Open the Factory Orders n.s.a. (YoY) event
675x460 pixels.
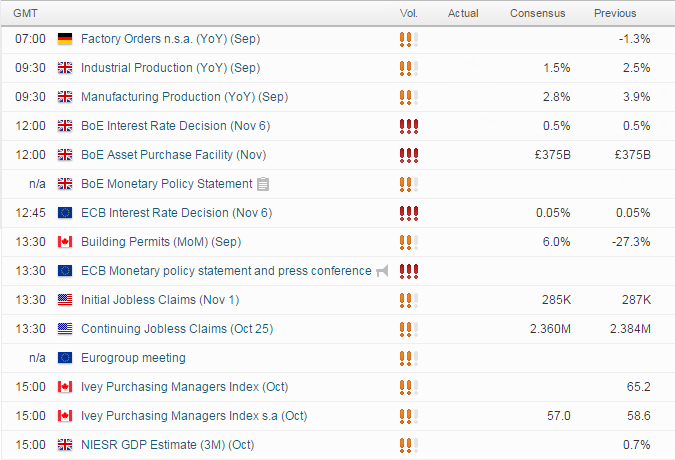[170, 39]
